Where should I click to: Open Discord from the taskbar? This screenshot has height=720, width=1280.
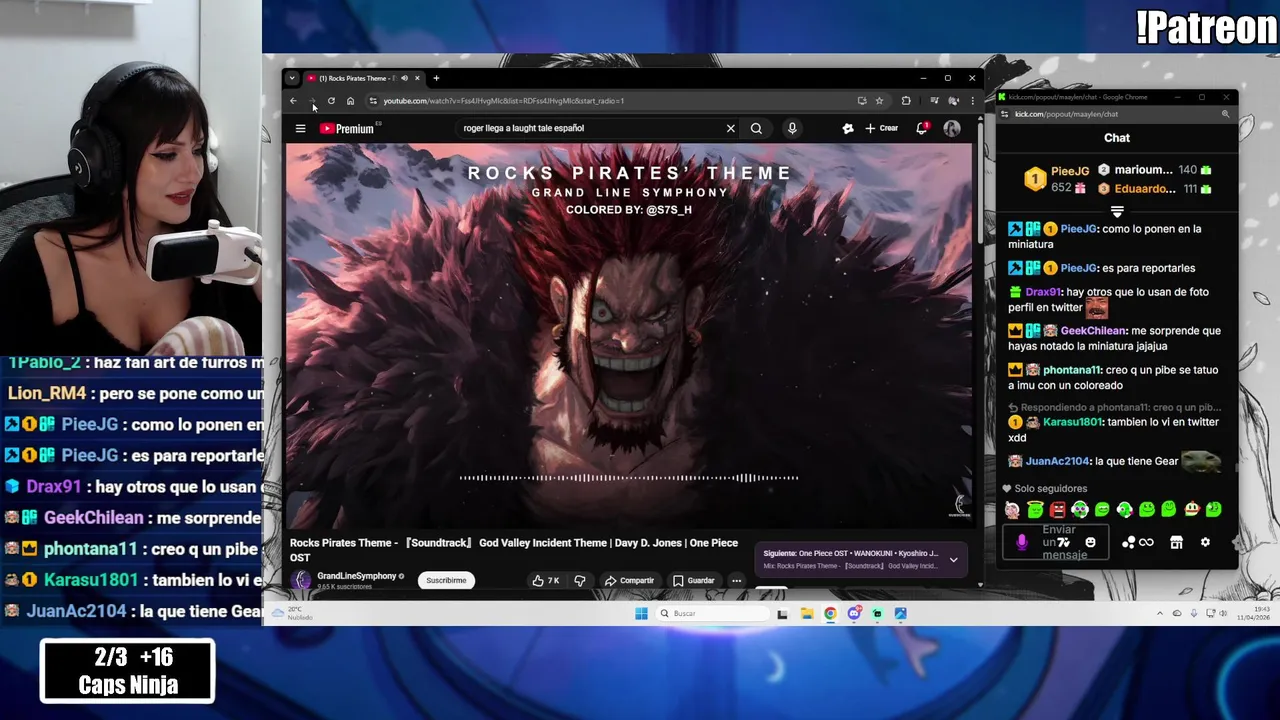click(x=854, y=614)
